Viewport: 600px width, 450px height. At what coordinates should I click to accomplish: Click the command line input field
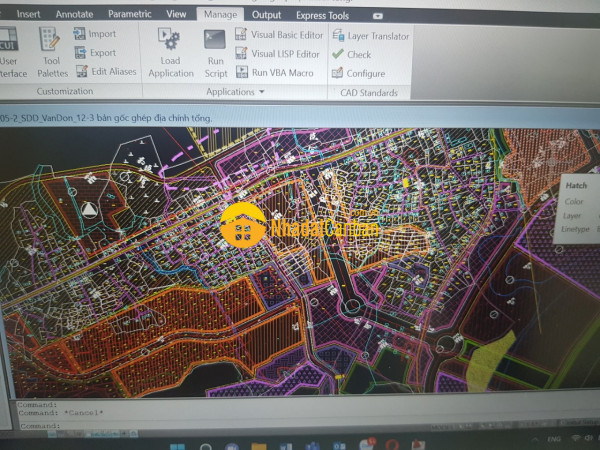click(200, 424)
